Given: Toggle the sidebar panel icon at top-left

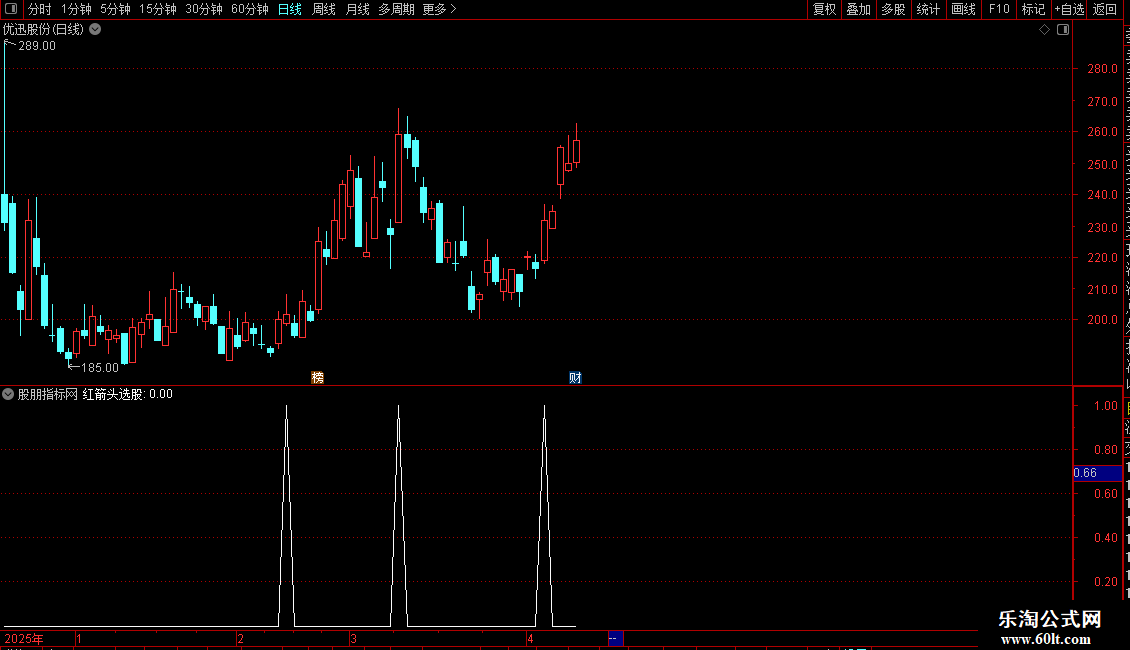Looking at the screenshot, I should pyautogui.click(x=11, y=9).
